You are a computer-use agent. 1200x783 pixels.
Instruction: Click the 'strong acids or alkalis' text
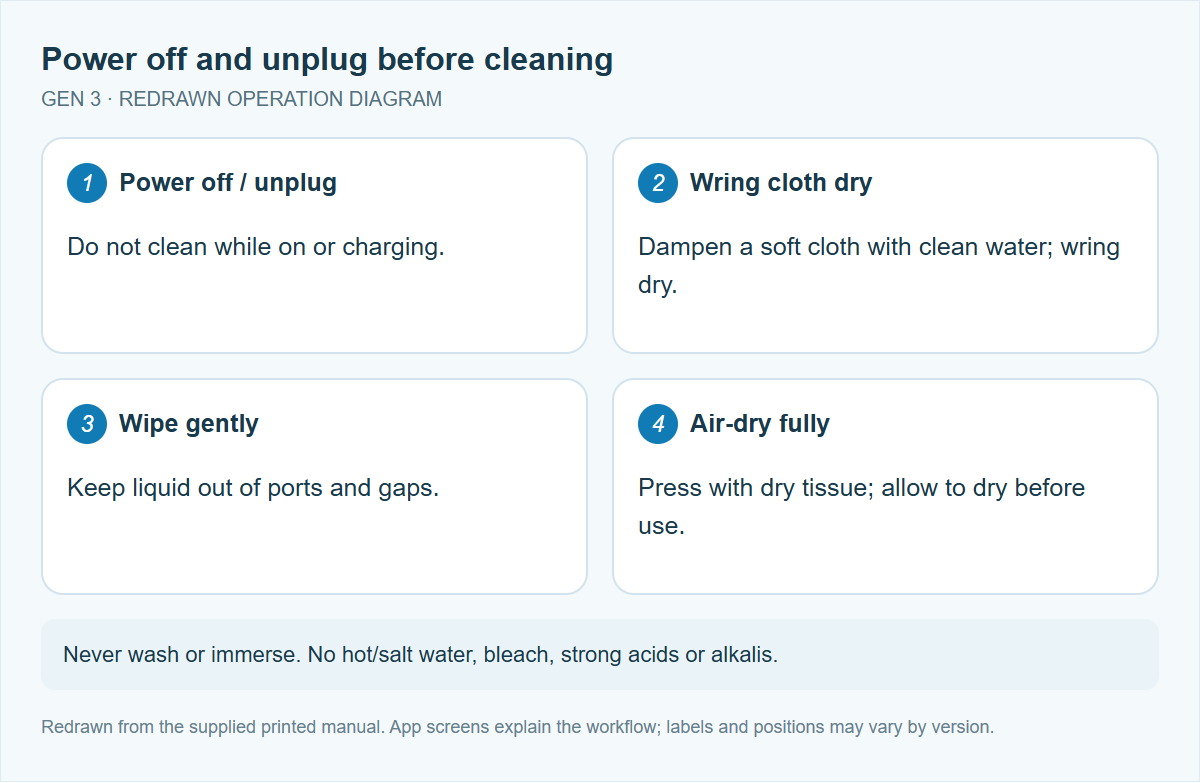[x=669, y=656]
